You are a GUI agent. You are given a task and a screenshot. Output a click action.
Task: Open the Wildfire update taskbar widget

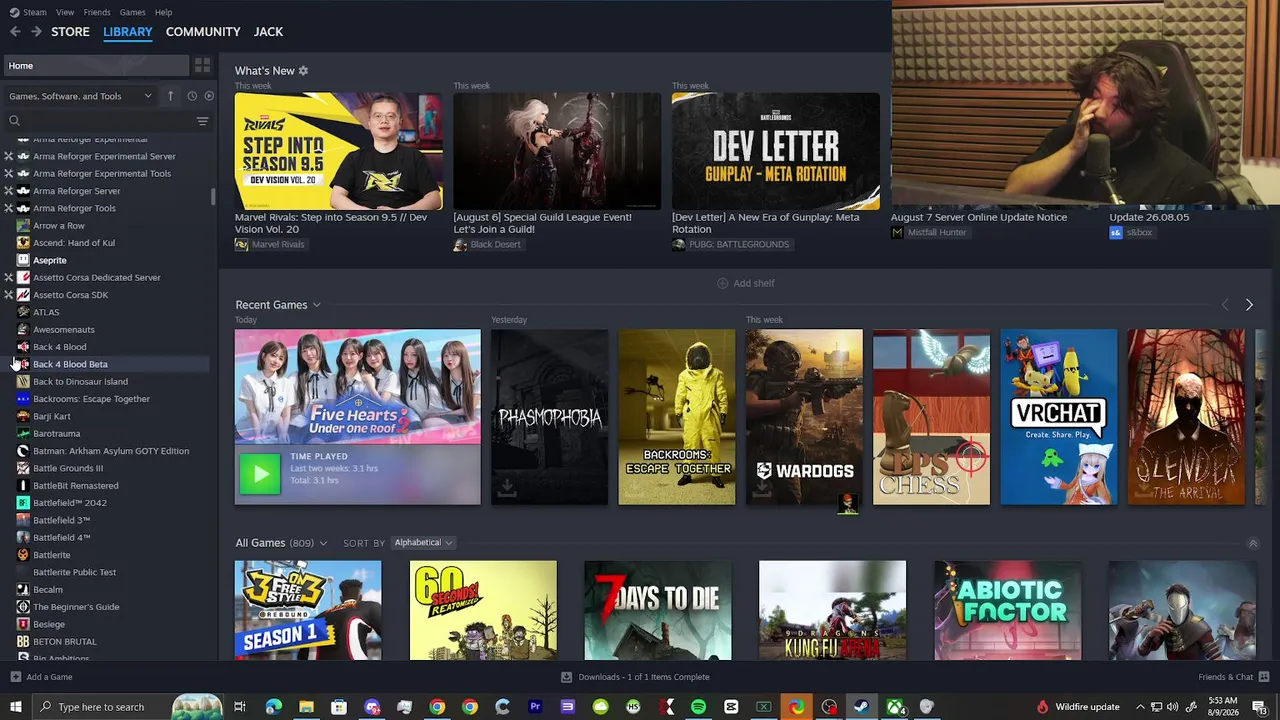coord(1078,707)
